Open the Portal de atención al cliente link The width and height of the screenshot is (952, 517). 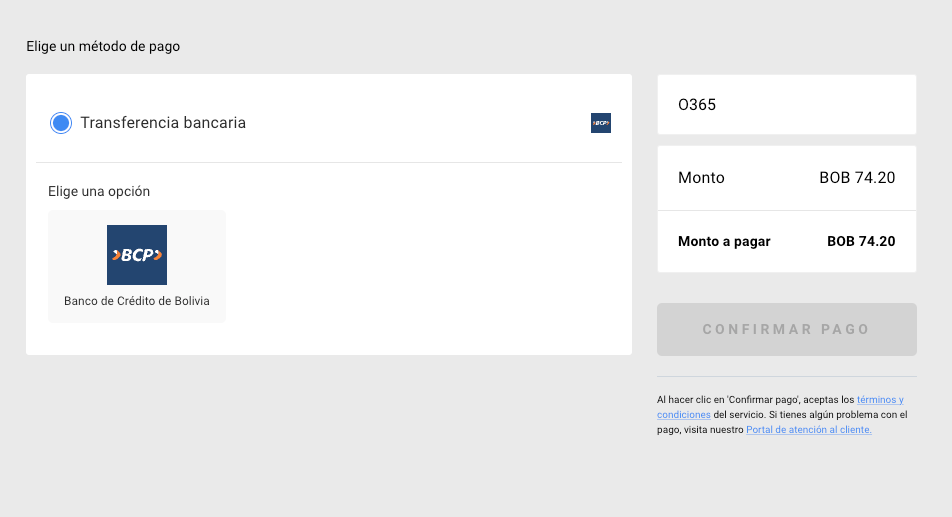pos(809,430)
